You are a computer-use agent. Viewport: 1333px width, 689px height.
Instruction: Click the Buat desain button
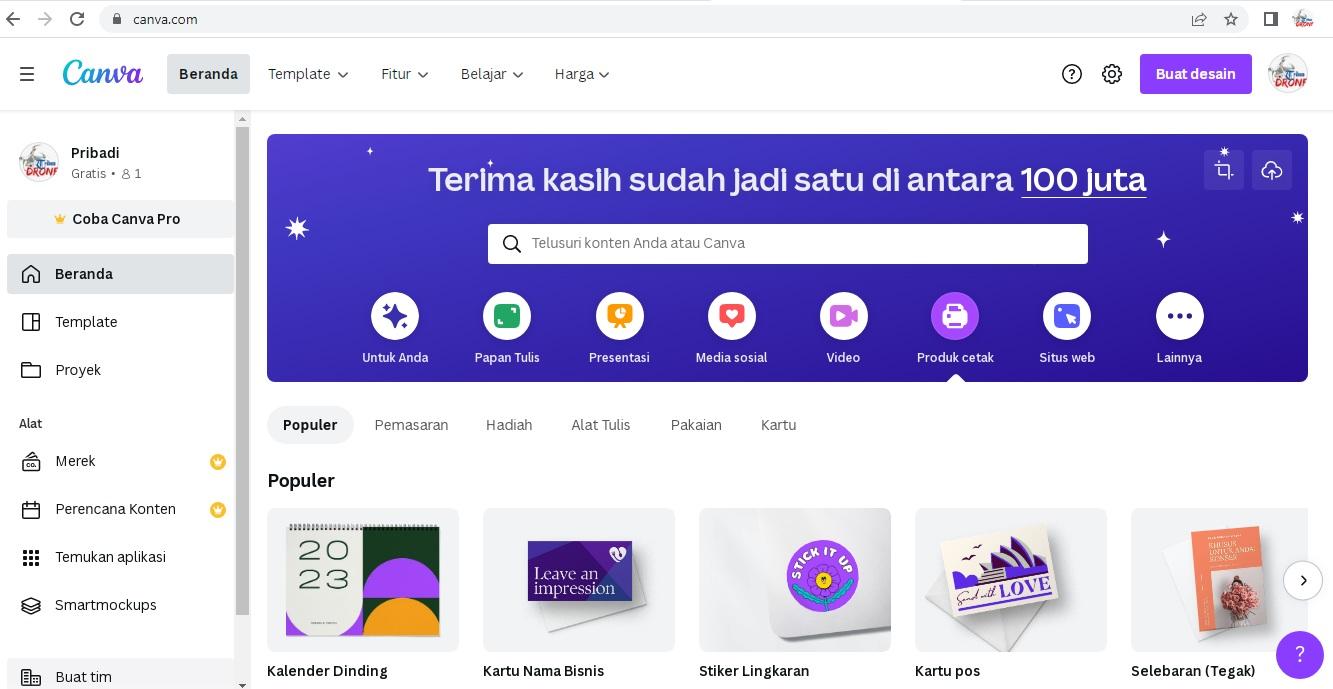(1195, 74)
